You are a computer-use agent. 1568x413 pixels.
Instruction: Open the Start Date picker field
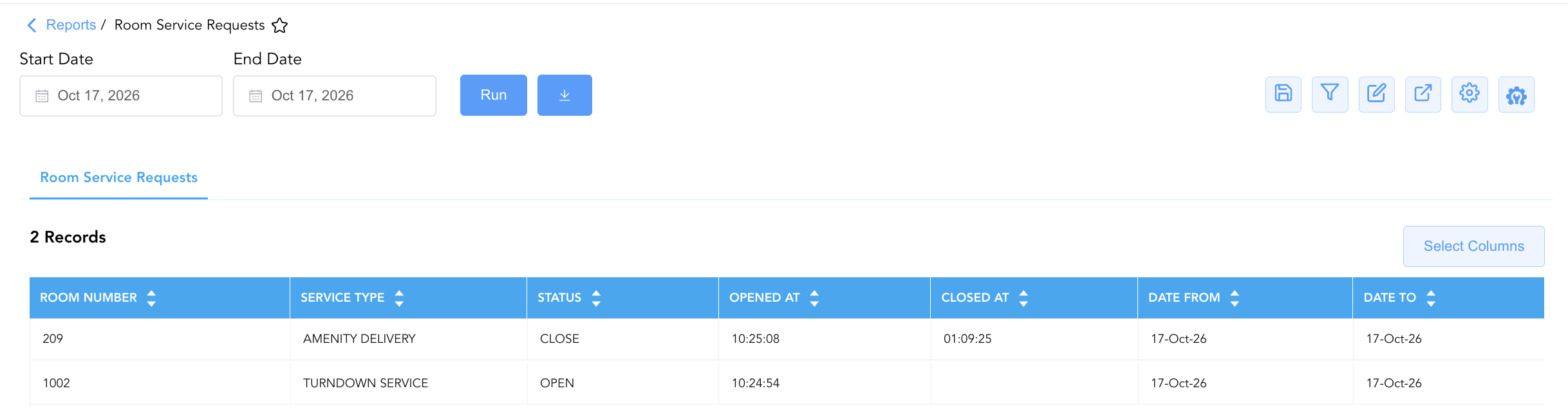click(121, 96)
